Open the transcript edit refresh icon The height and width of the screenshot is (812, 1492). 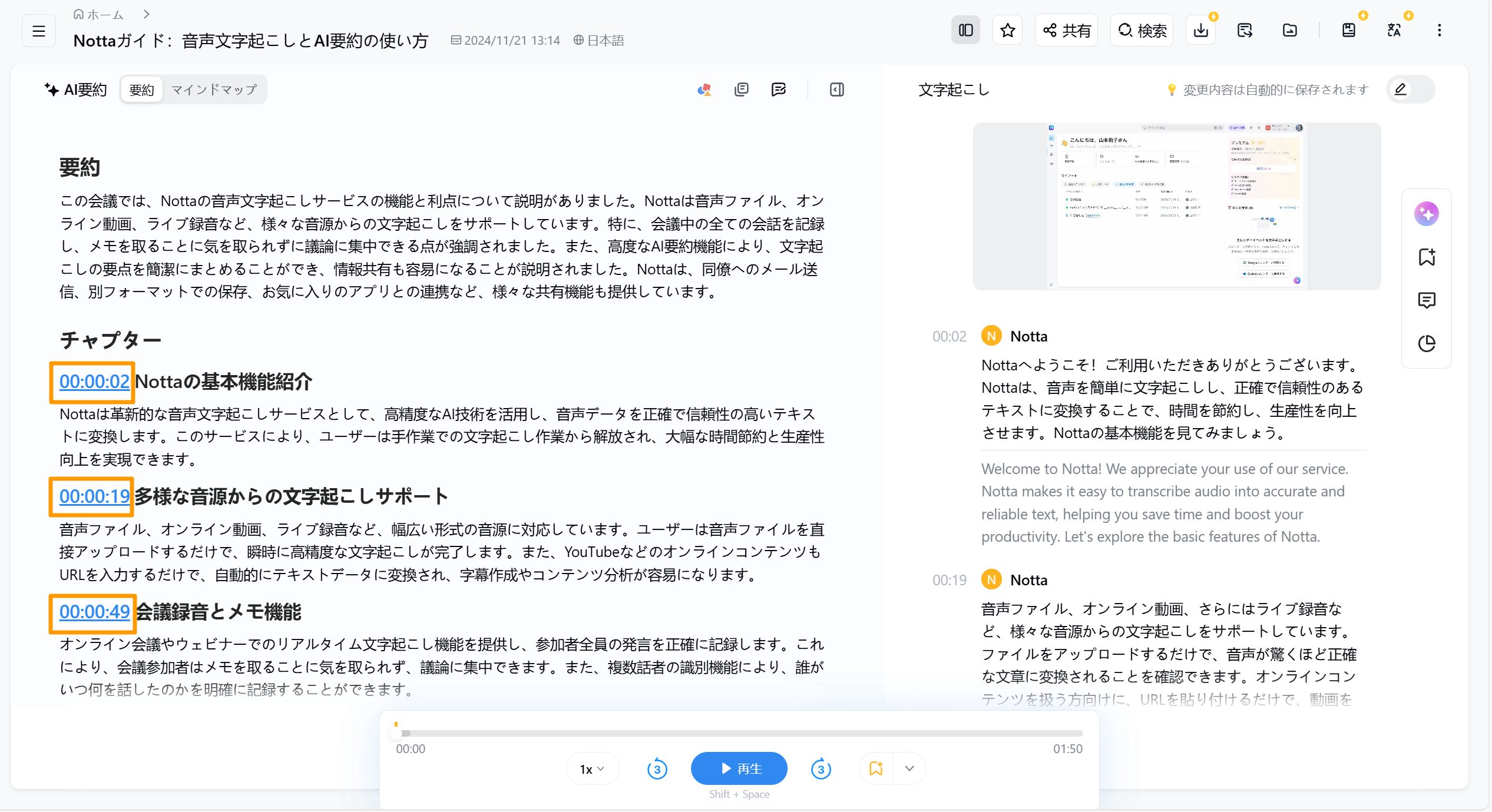point(1245,30)
